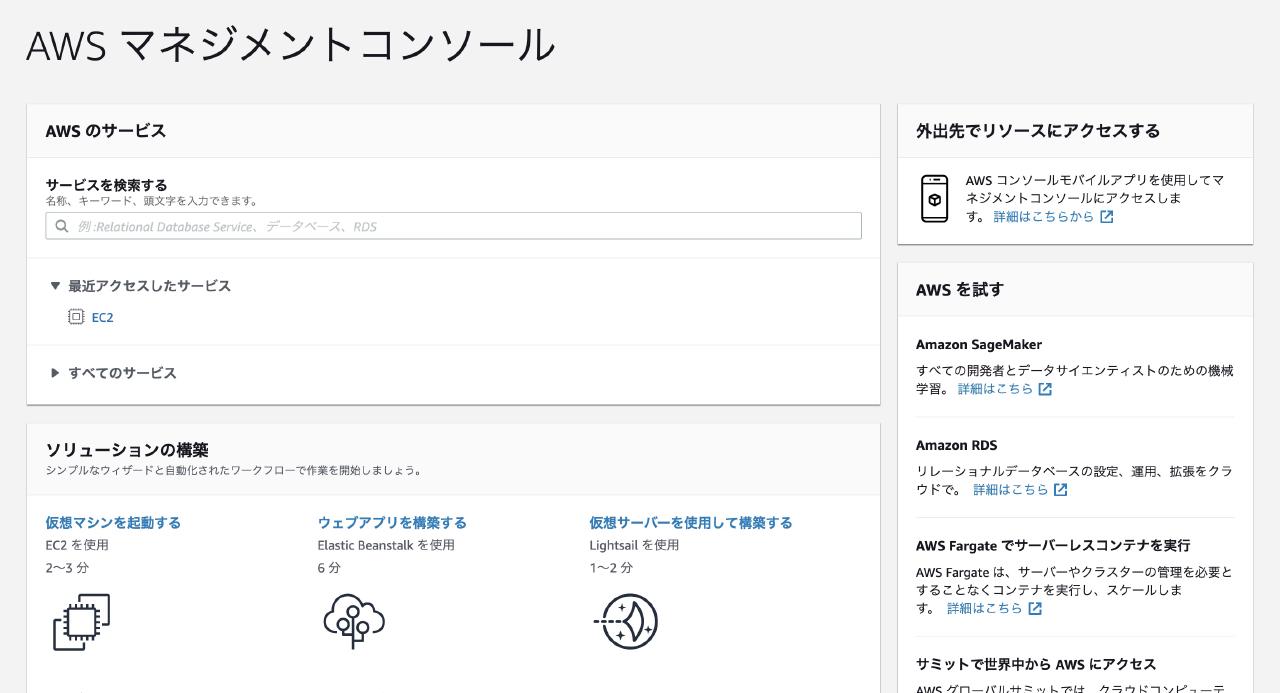Click the magnifier icon in service search

(x=62, y=227)
